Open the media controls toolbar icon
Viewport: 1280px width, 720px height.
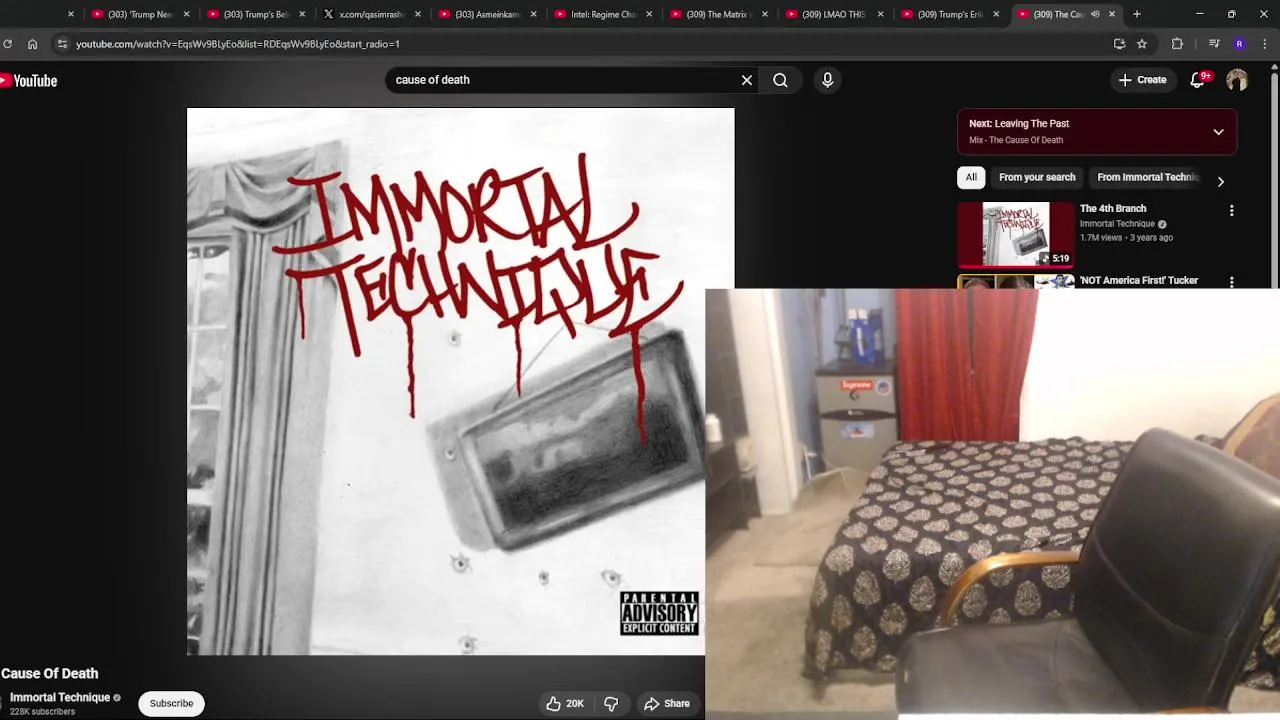1214,44
